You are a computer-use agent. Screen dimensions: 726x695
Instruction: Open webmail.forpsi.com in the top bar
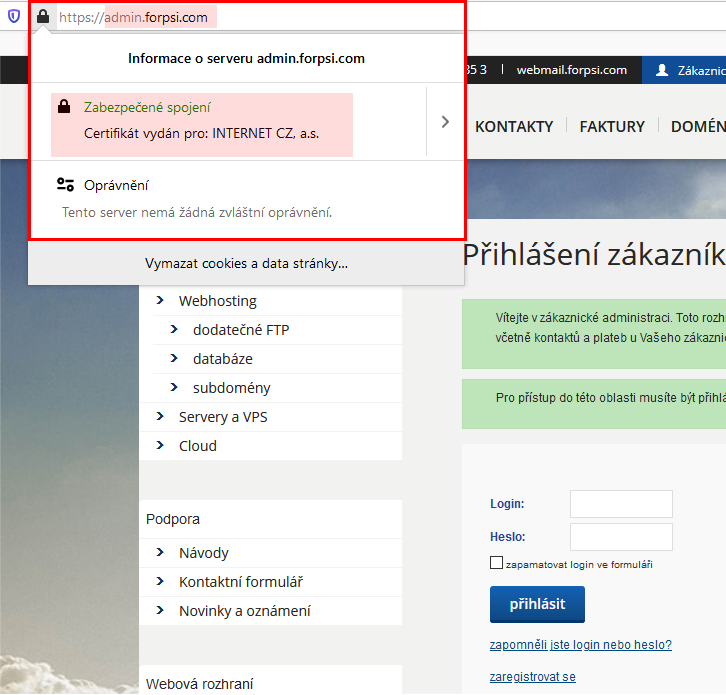(x=572, y=70)
